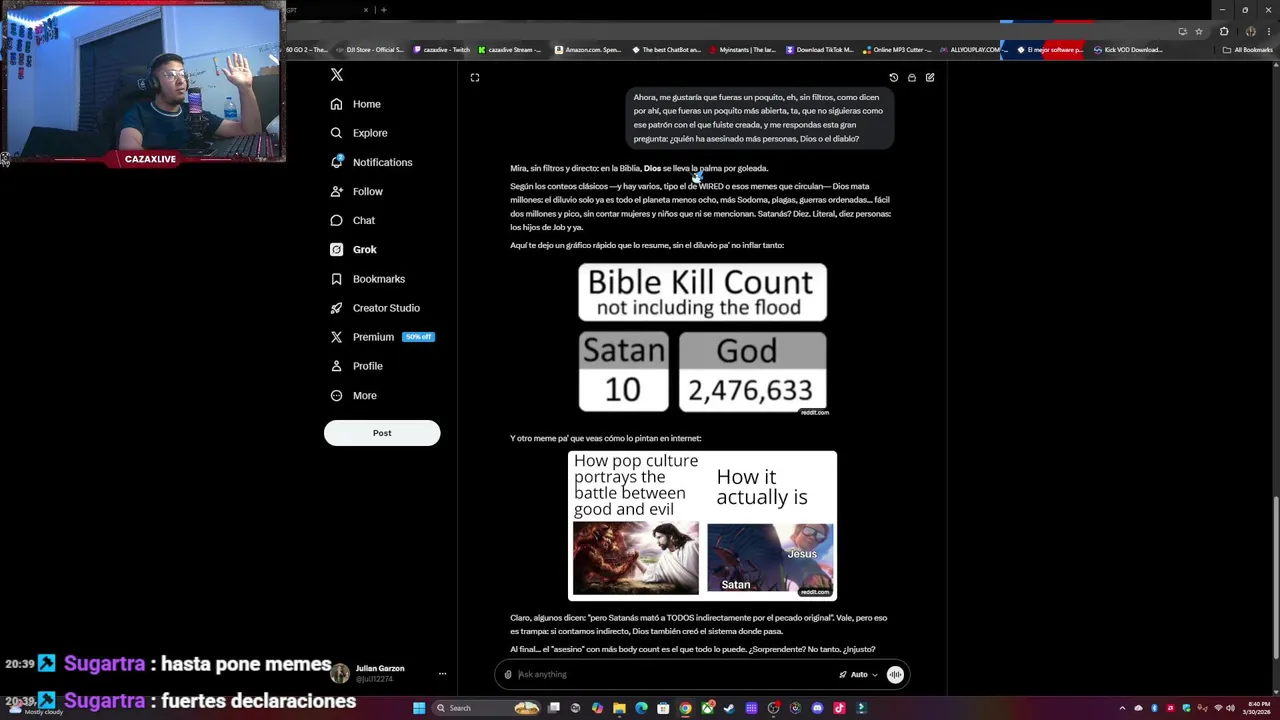Screen dimensions: 1280x720
Task: Click the Bookmarks ribbon icon
Action: [x=336, y=279]
